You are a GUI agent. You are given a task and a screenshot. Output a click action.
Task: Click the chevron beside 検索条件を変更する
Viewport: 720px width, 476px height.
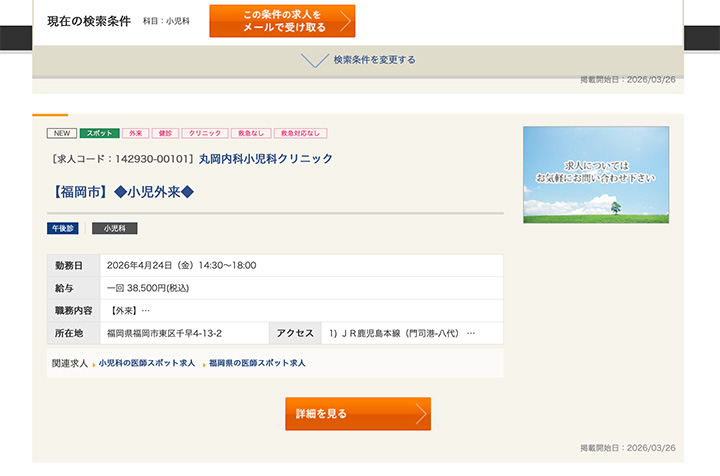pyautogui.click(x=315, y=60)
